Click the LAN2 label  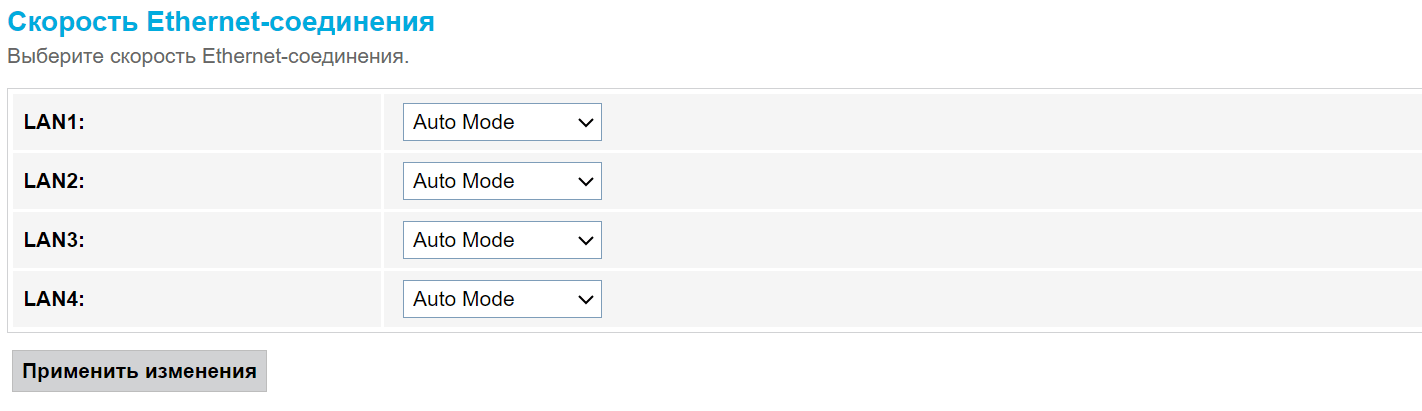point(54,181)
